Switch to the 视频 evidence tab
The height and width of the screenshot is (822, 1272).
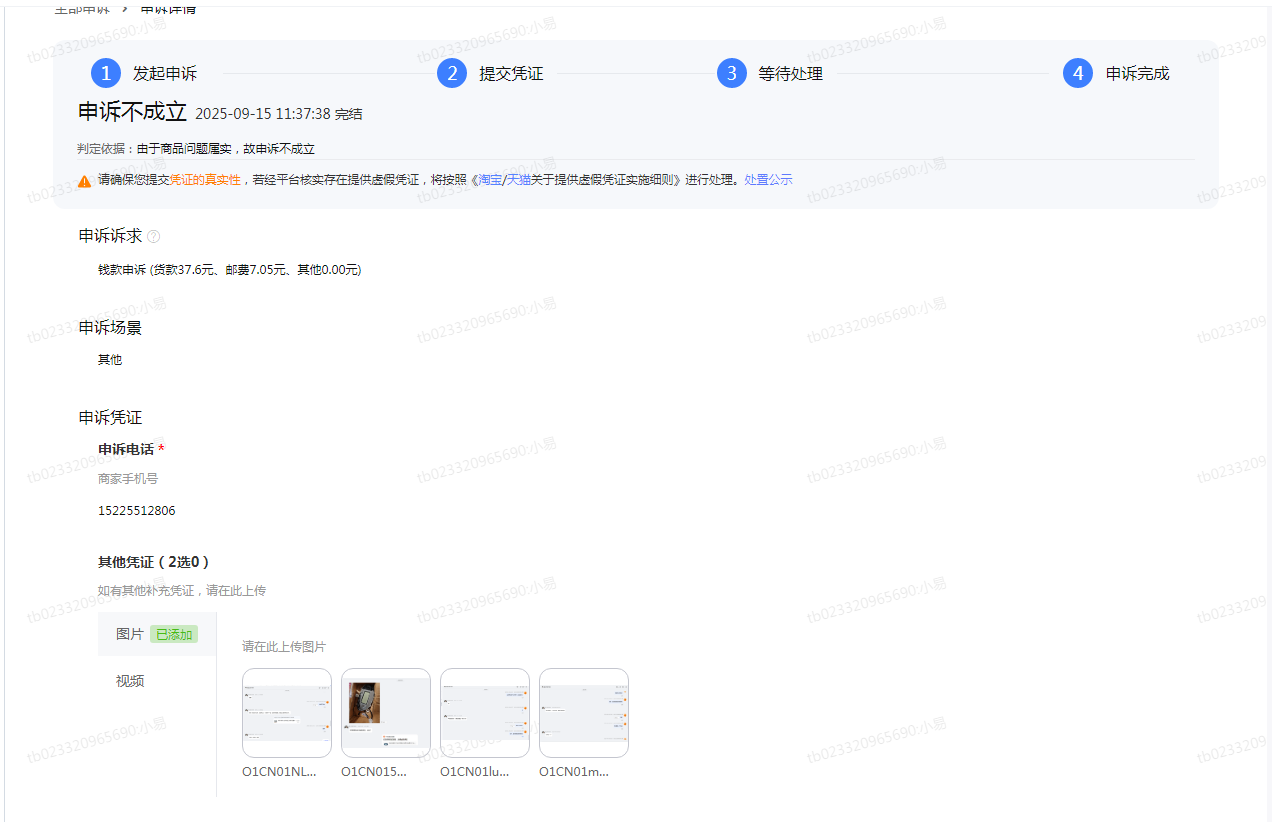130,681
